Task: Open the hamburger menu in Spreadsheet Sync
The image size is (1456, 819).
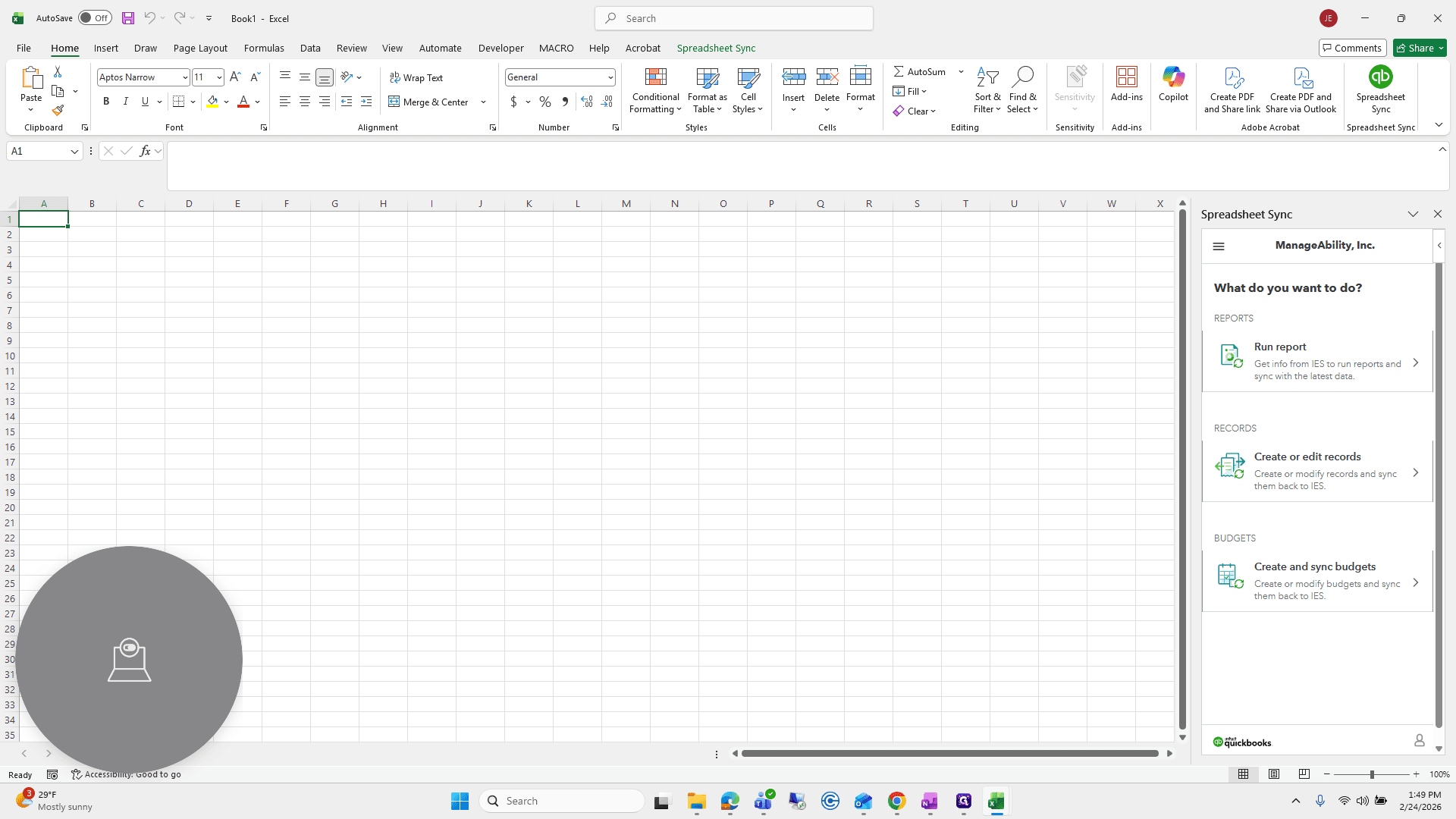Action: [1219, 246]
